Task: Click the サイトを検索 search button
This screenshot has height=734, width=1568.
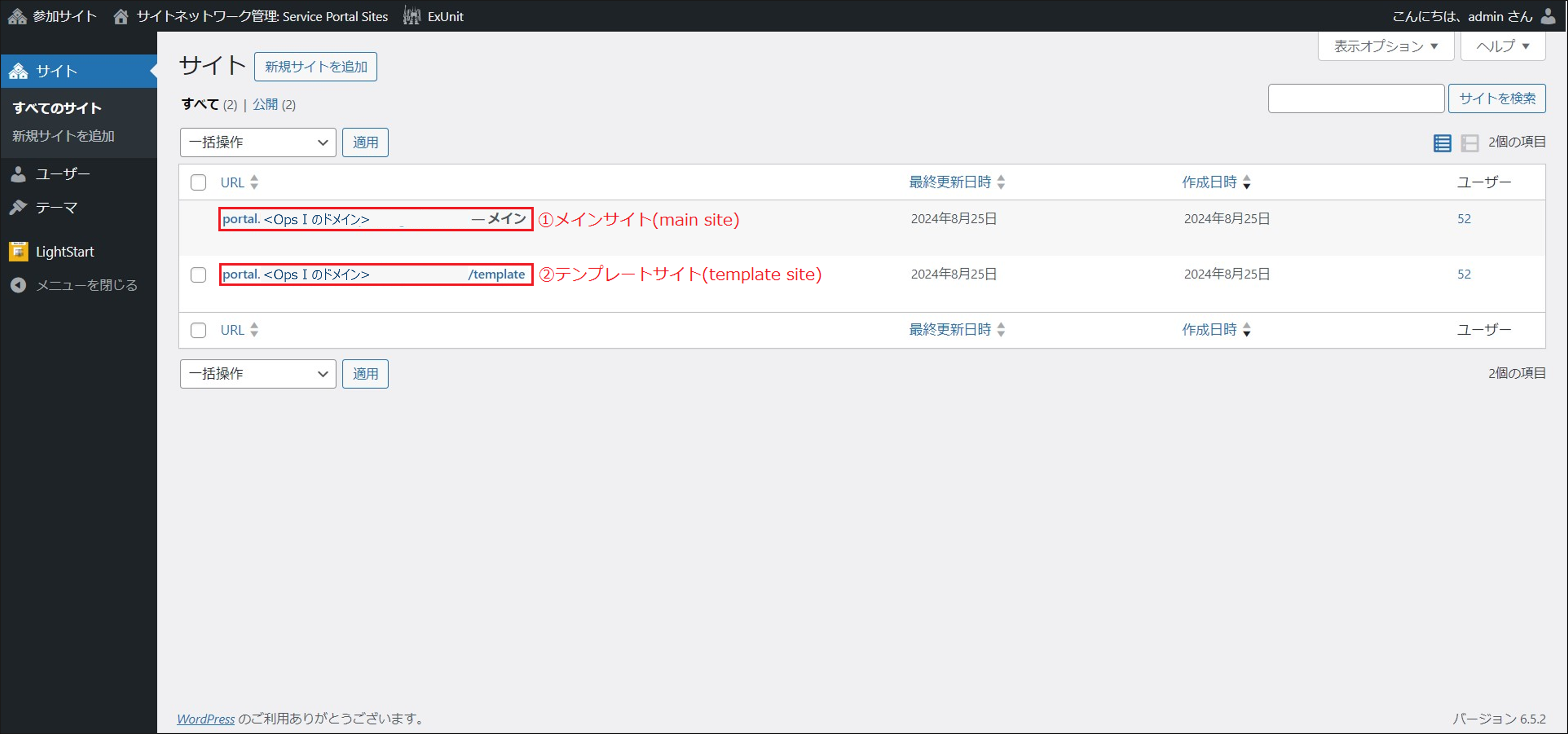Action: [x=1497, y=99]
